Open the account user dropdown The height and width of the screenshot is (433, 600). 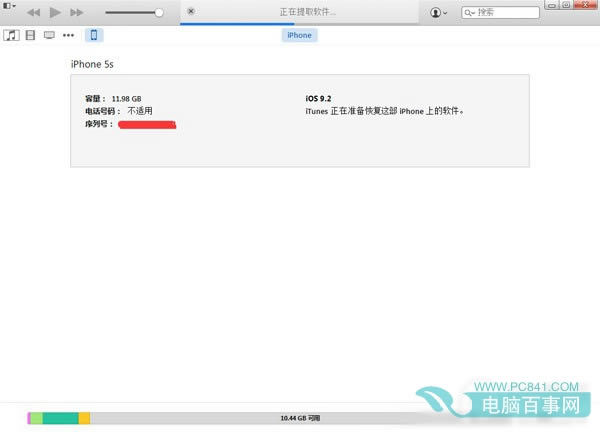439,13
